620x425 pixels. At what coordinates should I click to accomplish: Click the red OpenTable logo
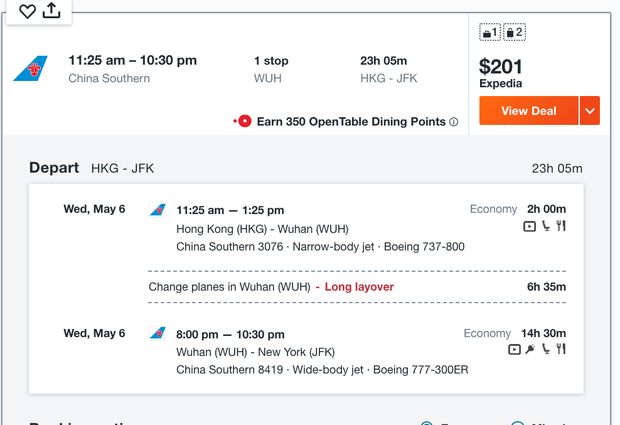click(243, 122)
